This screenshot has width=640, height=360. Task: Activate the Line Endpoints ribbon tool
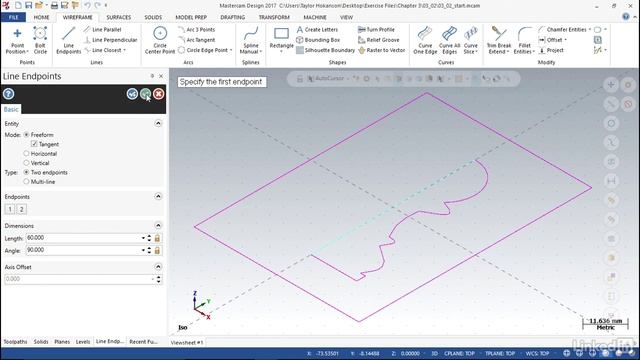[69, 41]
